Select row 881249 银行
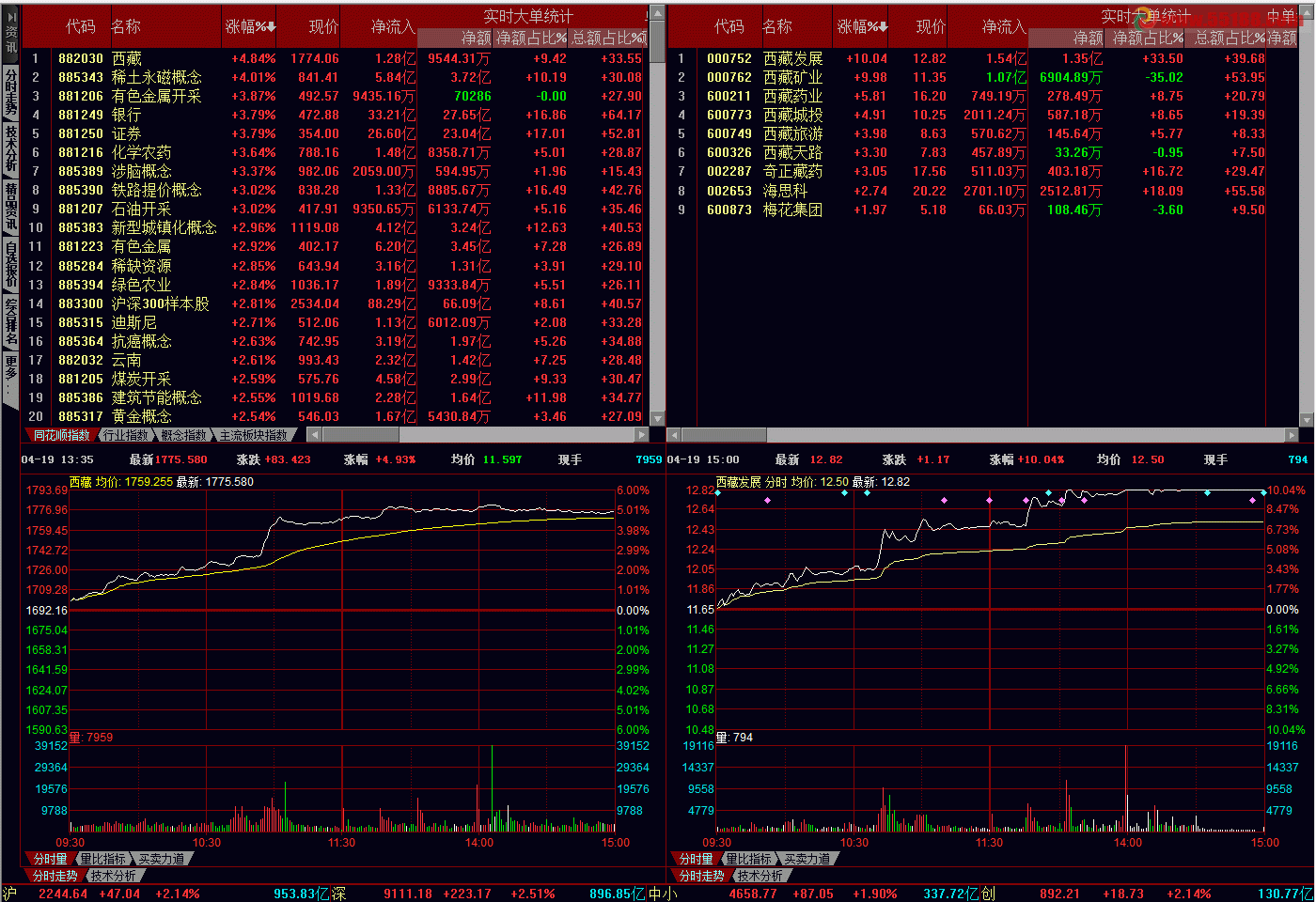 click(336, 115)
